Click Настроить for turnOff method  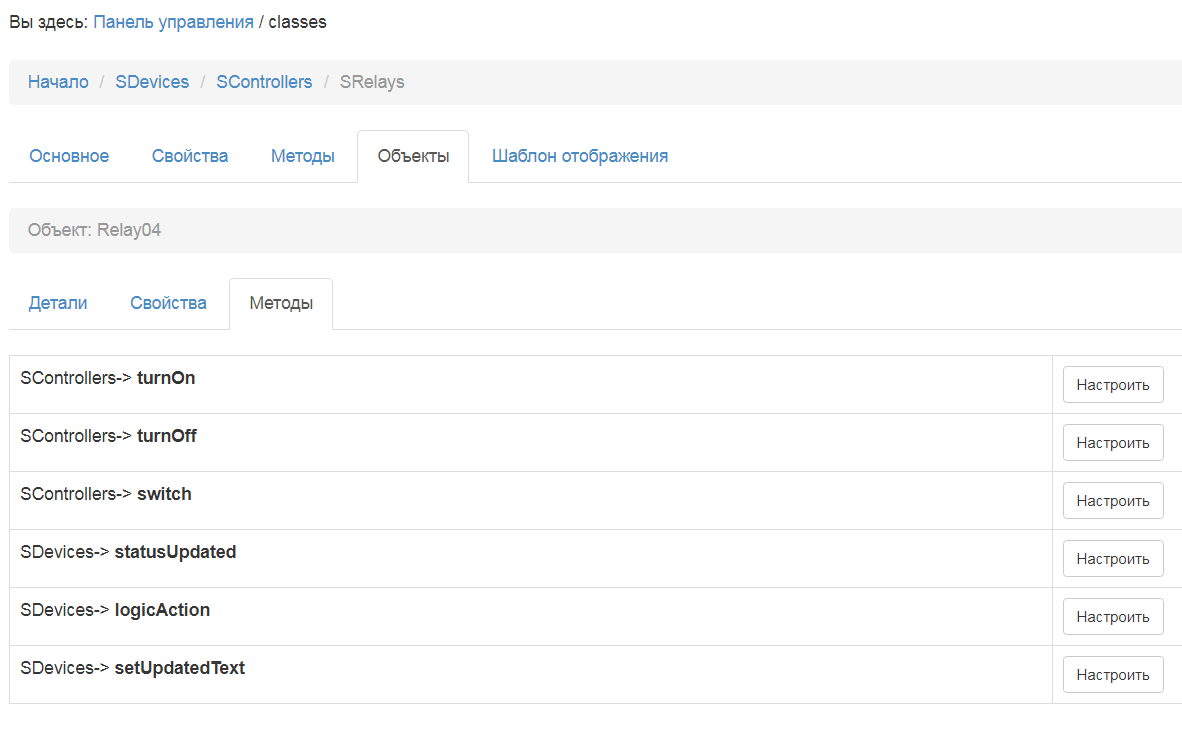1112,443
